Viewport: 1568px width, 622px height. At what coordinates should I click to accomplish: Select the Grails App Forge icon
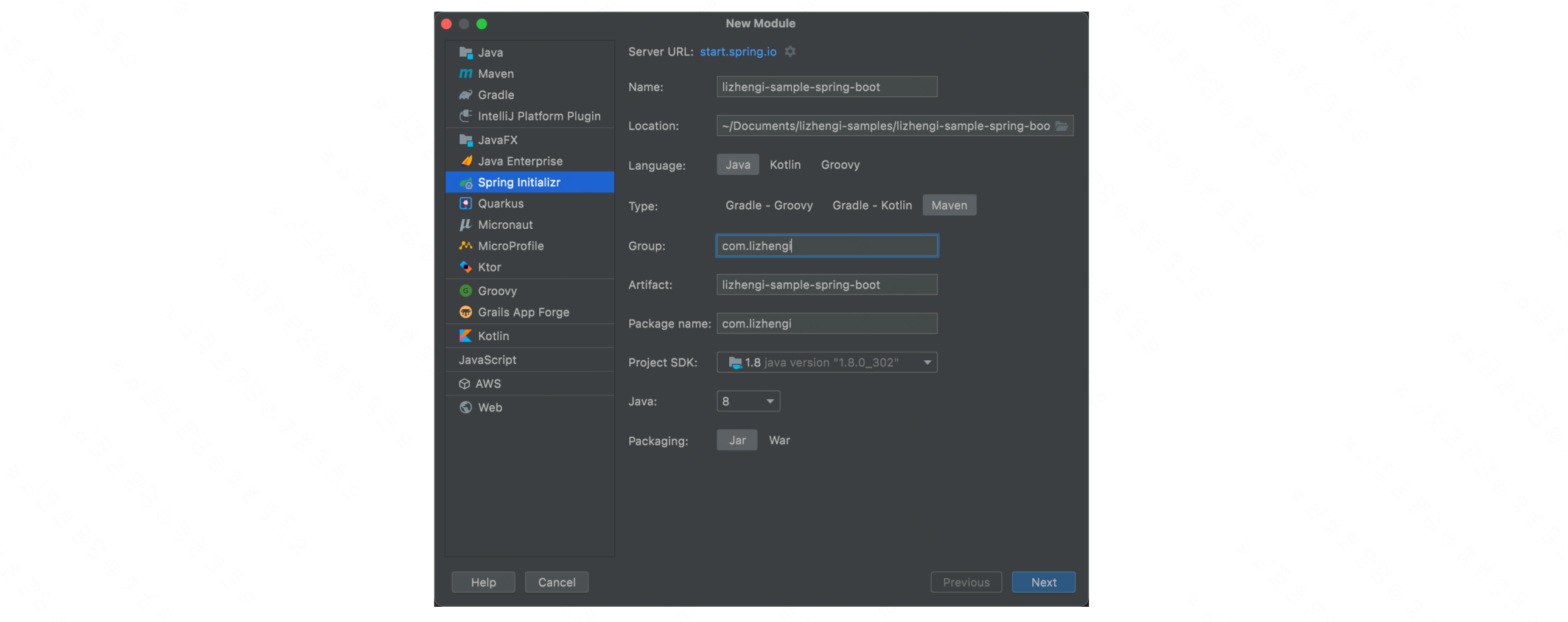click(466, 312)
